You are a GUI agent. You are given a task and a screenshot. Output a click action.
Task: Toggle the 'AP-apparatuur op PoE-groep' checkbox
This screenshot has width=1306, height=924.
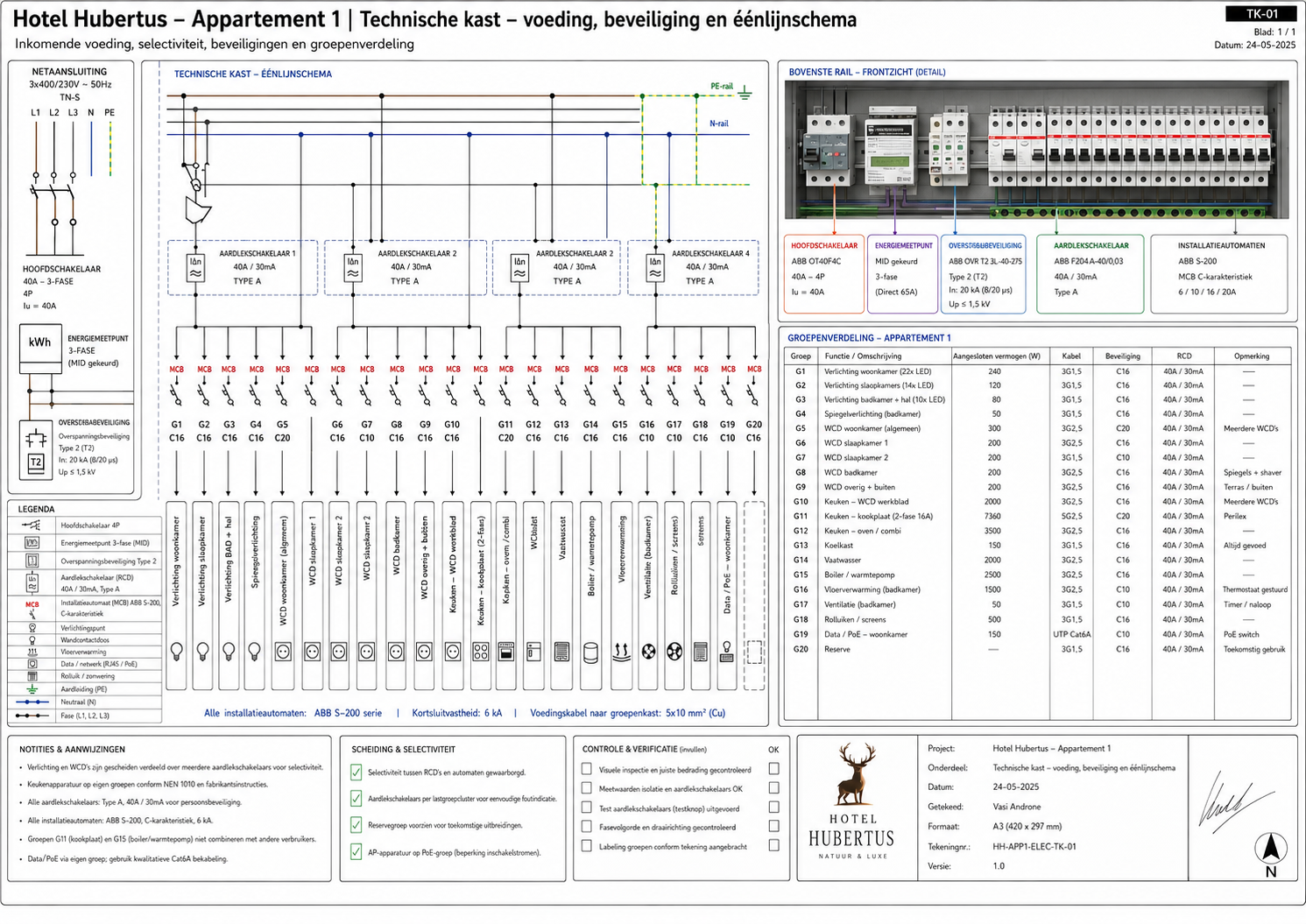356,851
